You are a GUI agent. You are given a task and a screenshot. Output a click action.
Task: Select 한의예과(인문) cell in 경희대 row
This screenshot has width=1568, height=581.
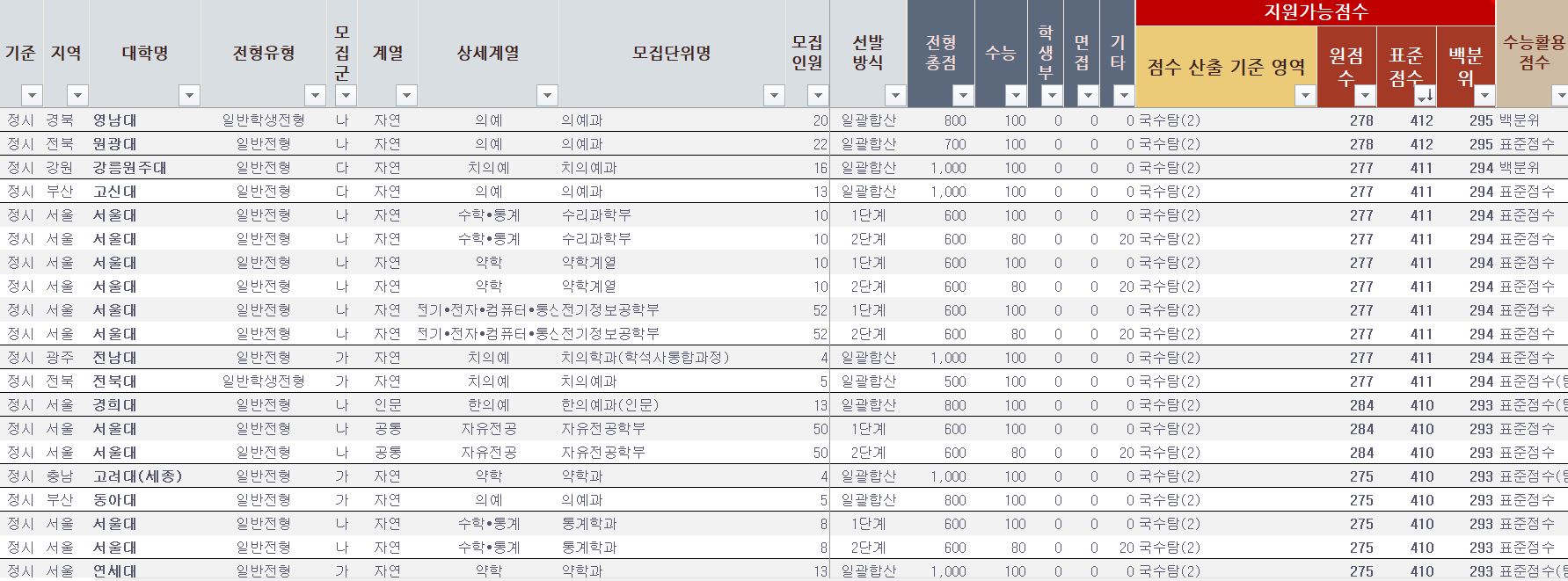point(672,405)
